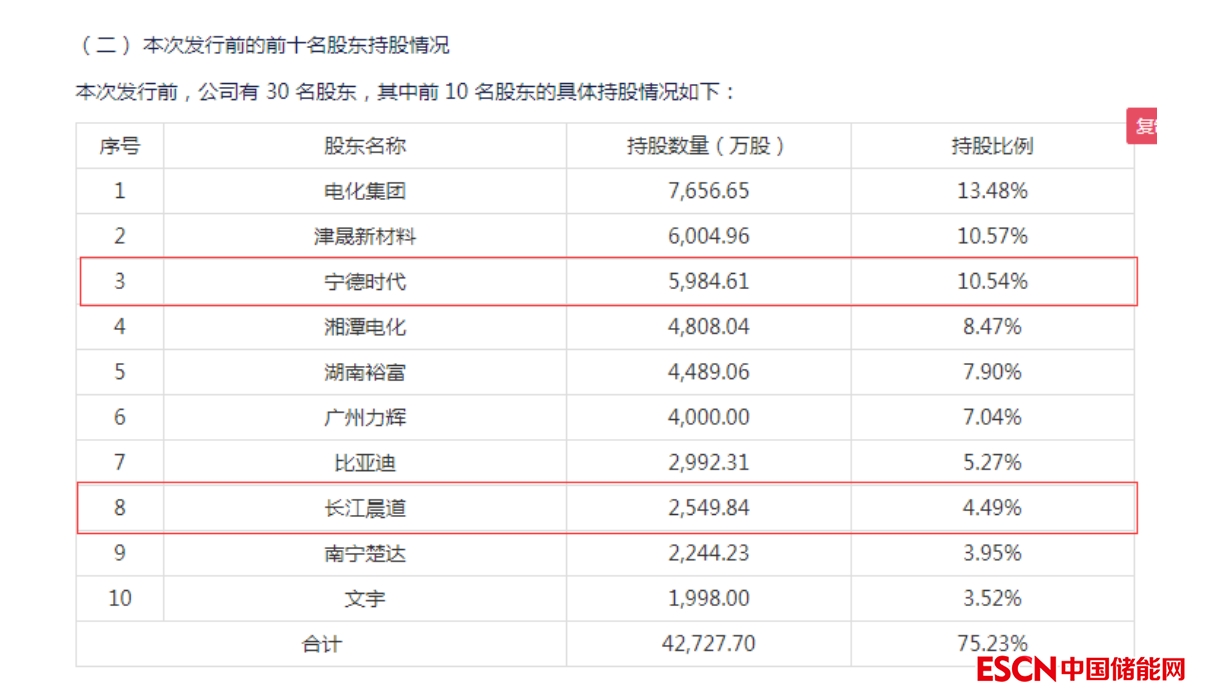The image size is (1211, 698).
Task: Click the 广州力辉 name cell
Action: (365, 417)
